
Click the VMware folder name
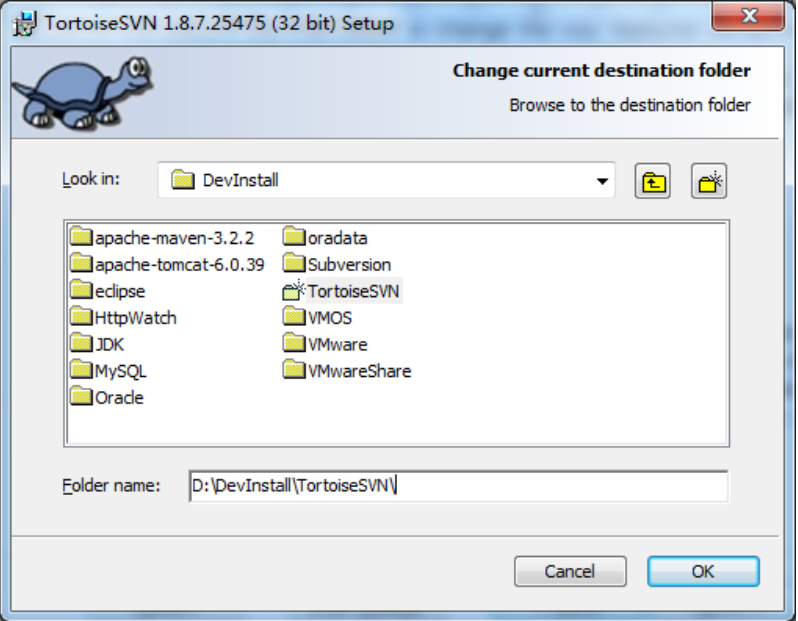tap(337, 345)
